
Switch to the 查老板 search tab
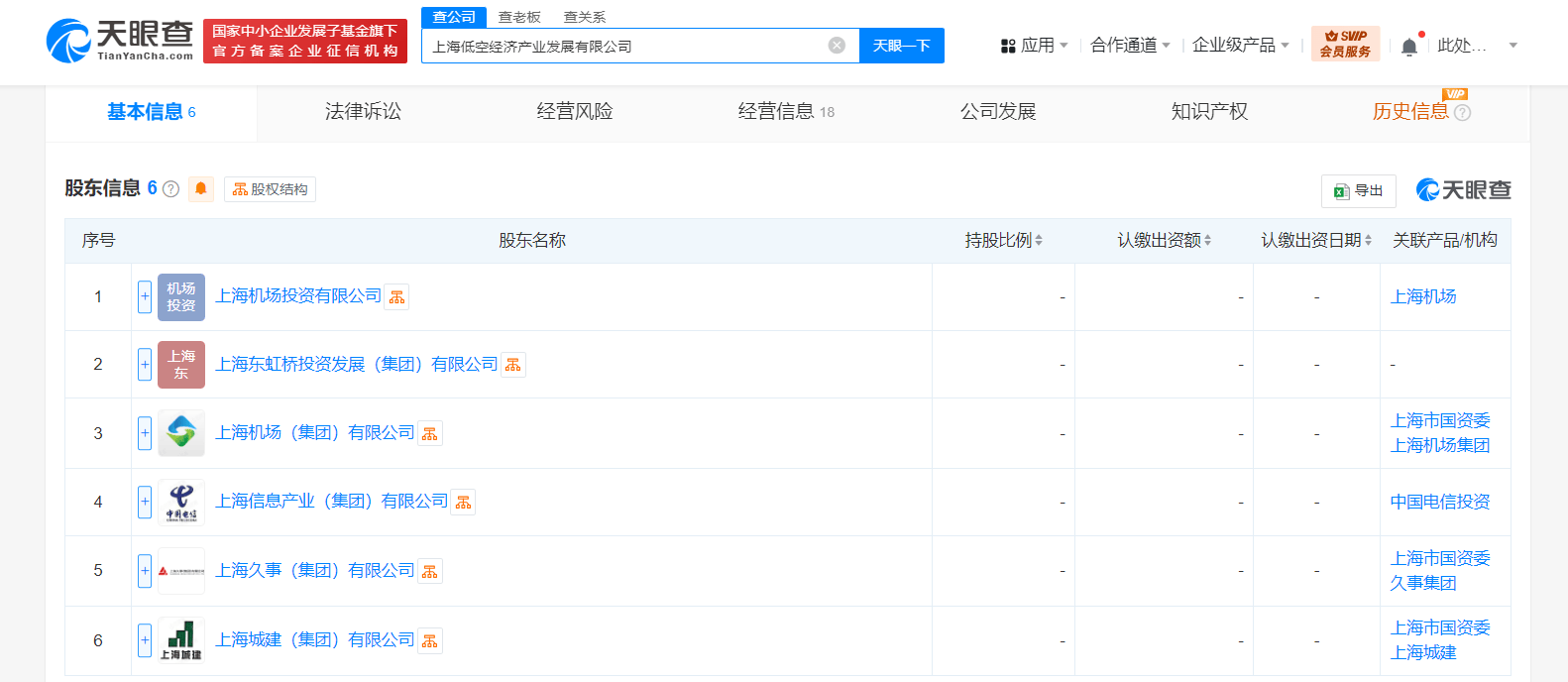(x=519, y=17)
